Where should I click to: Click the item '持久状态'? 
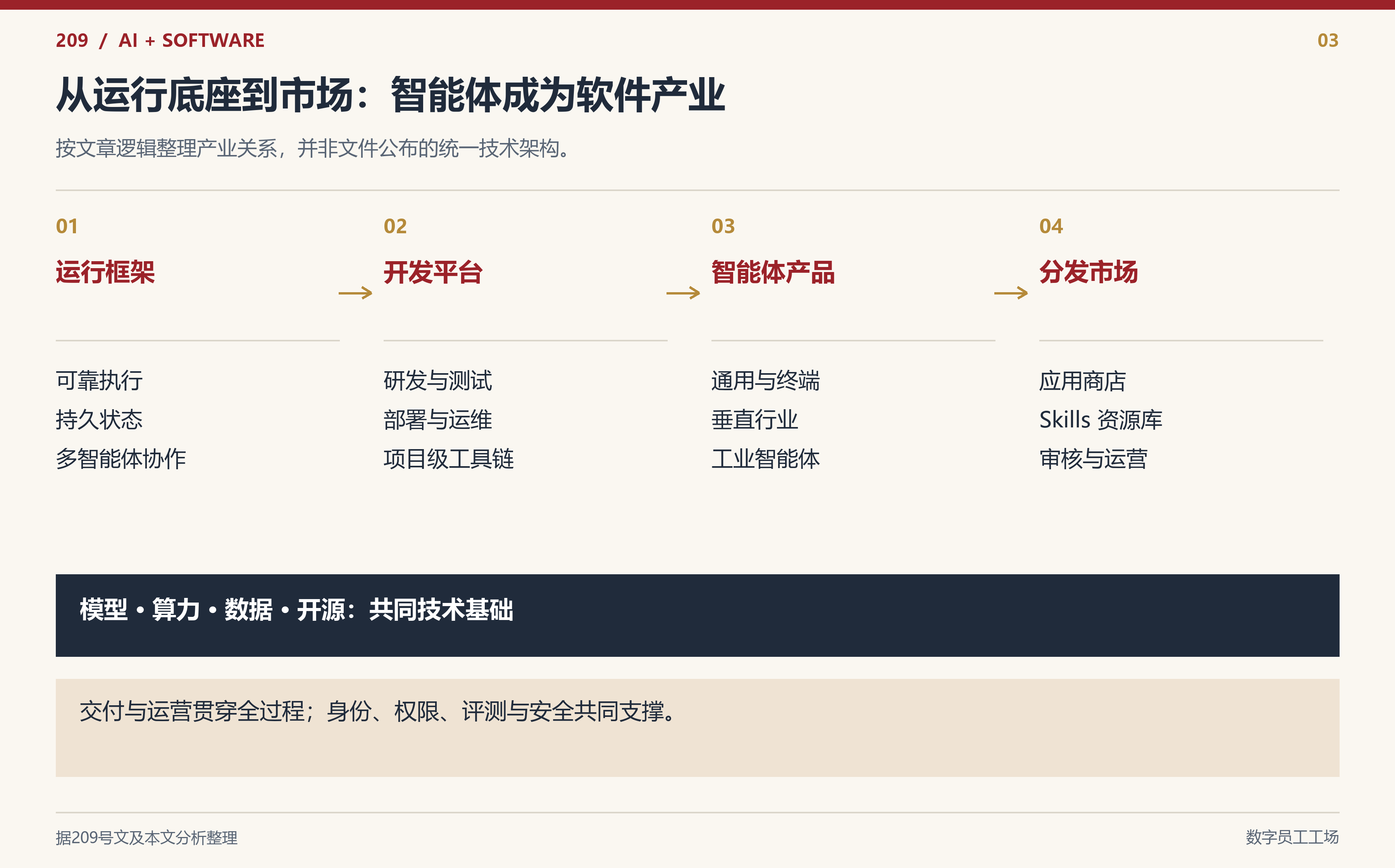[99, 420]
